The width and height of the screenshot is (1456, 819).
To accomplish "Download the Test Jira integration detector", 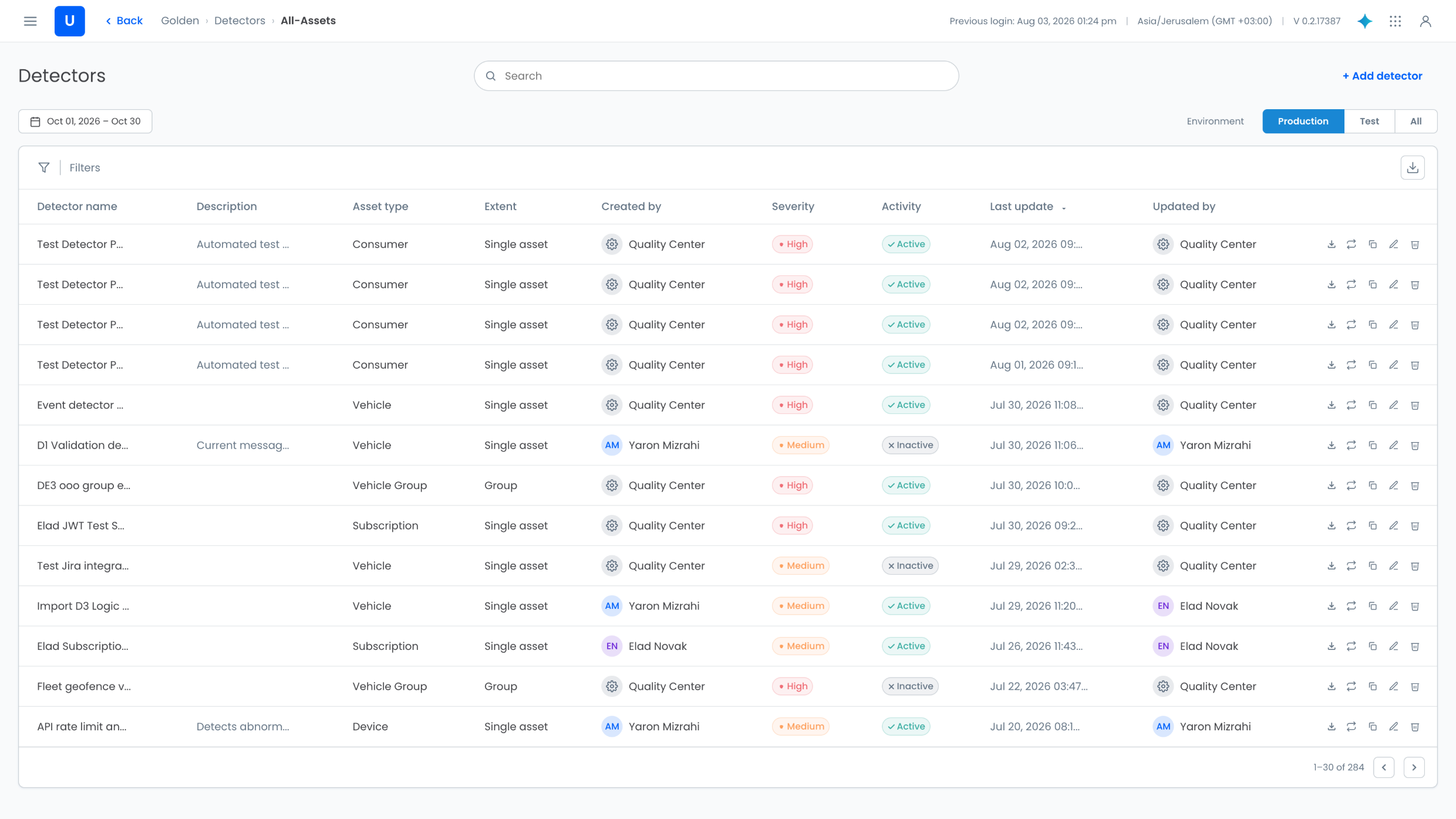I will (x=1332, y=566).
